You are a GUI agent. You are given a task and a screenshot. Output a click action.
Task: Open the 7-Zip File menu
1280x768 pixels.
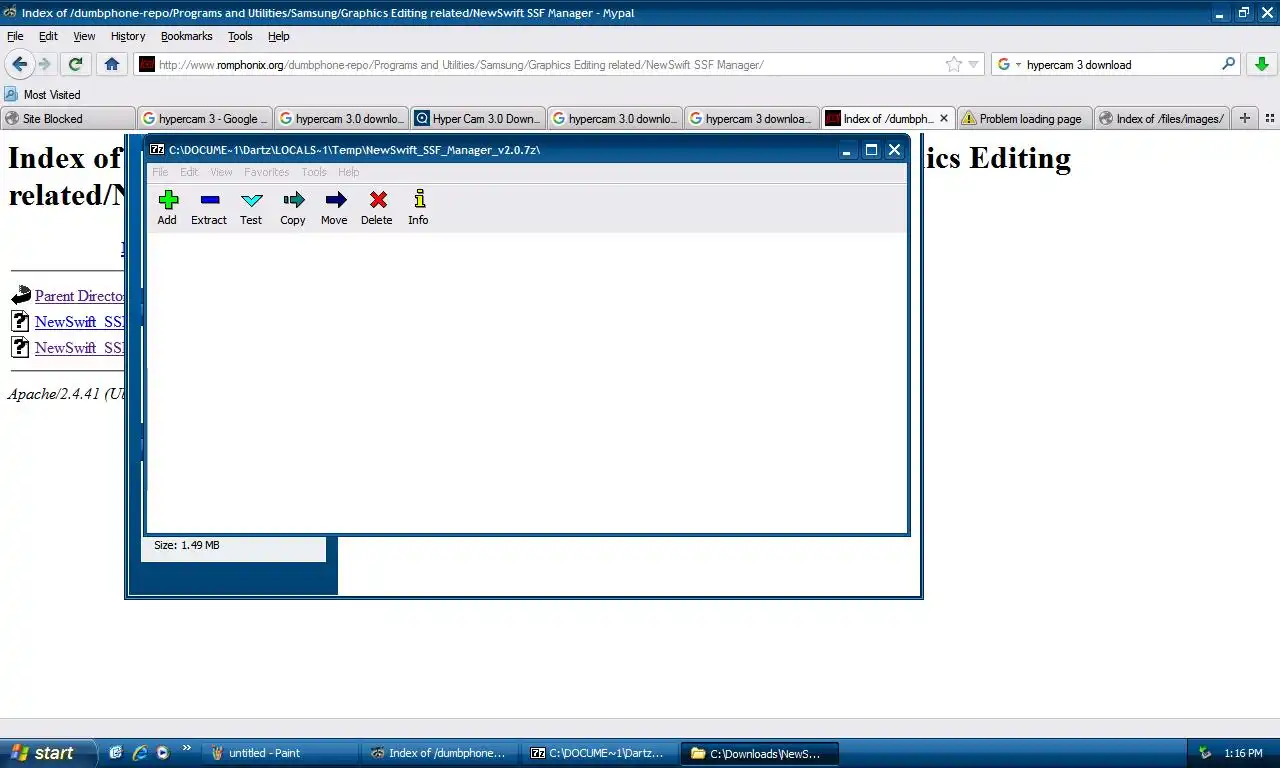pyautogui.click(x=160, y=172)
